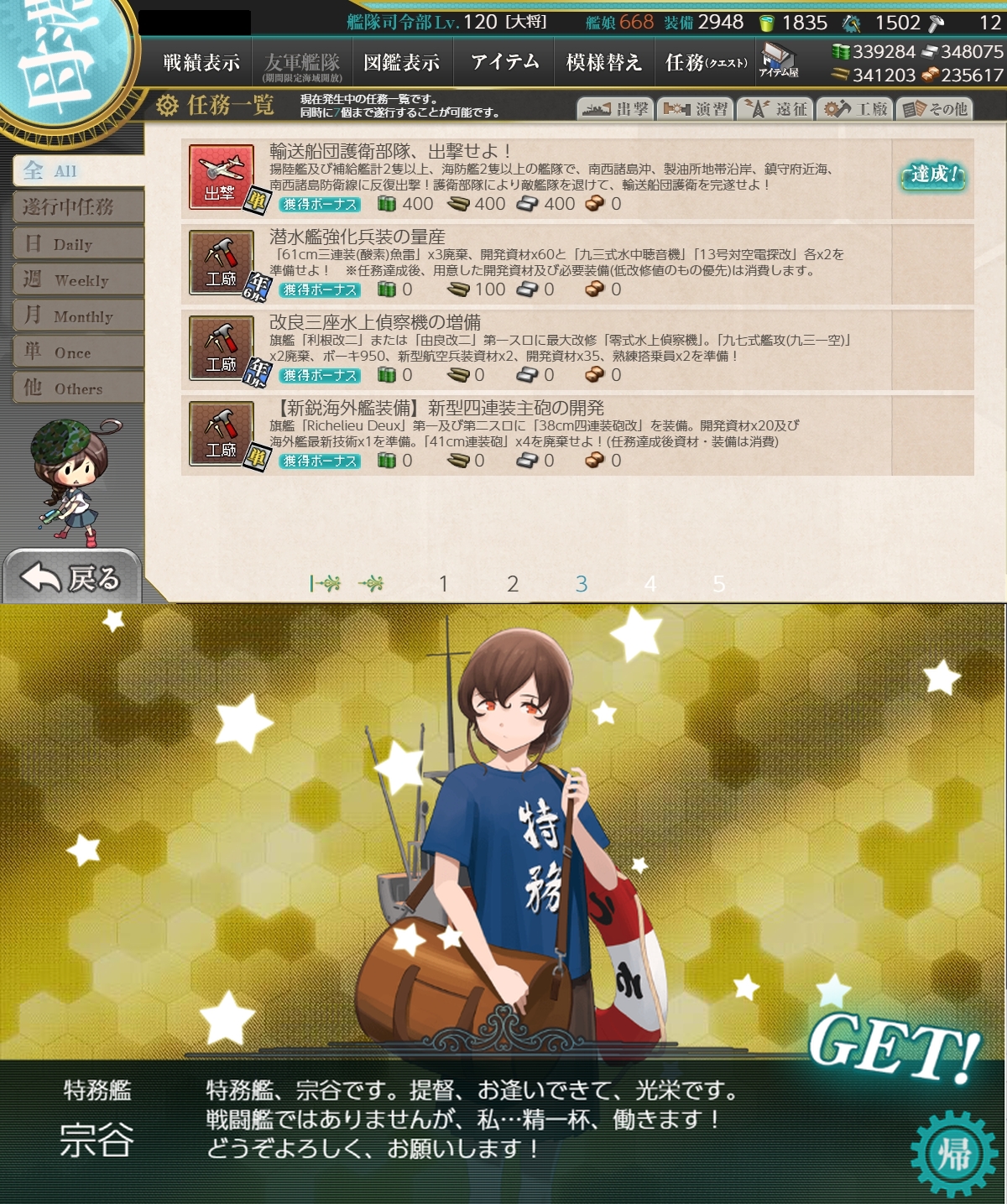Open the アイテム屋 item shop icon

tap(779, 61)
